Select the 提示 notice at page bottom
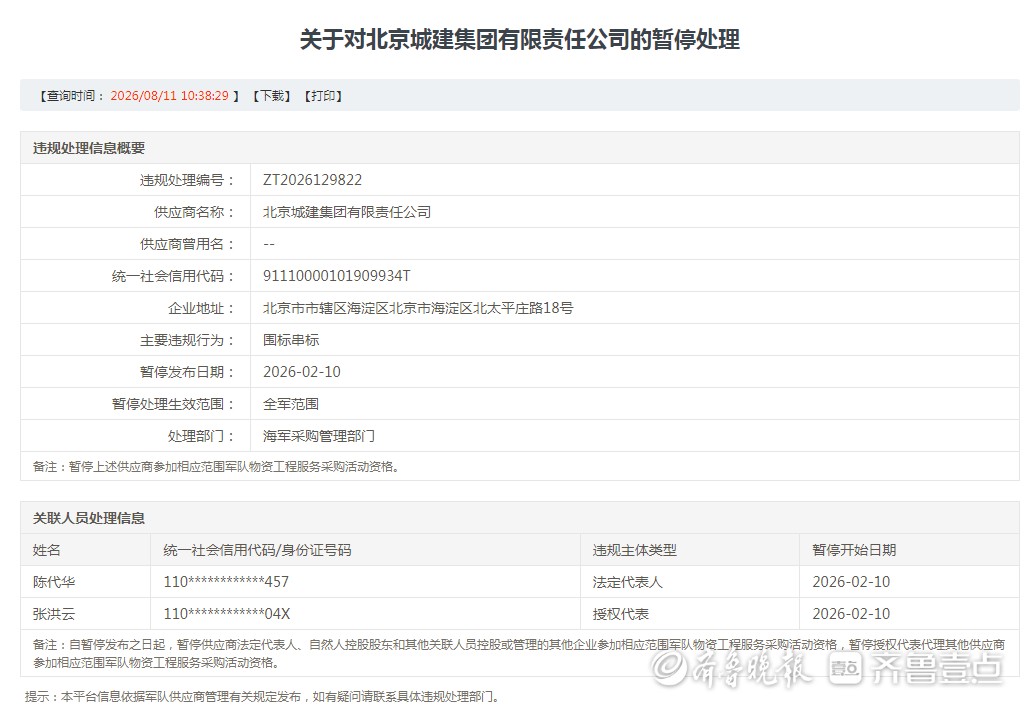Screen dimensions: 1036x722 262,697
